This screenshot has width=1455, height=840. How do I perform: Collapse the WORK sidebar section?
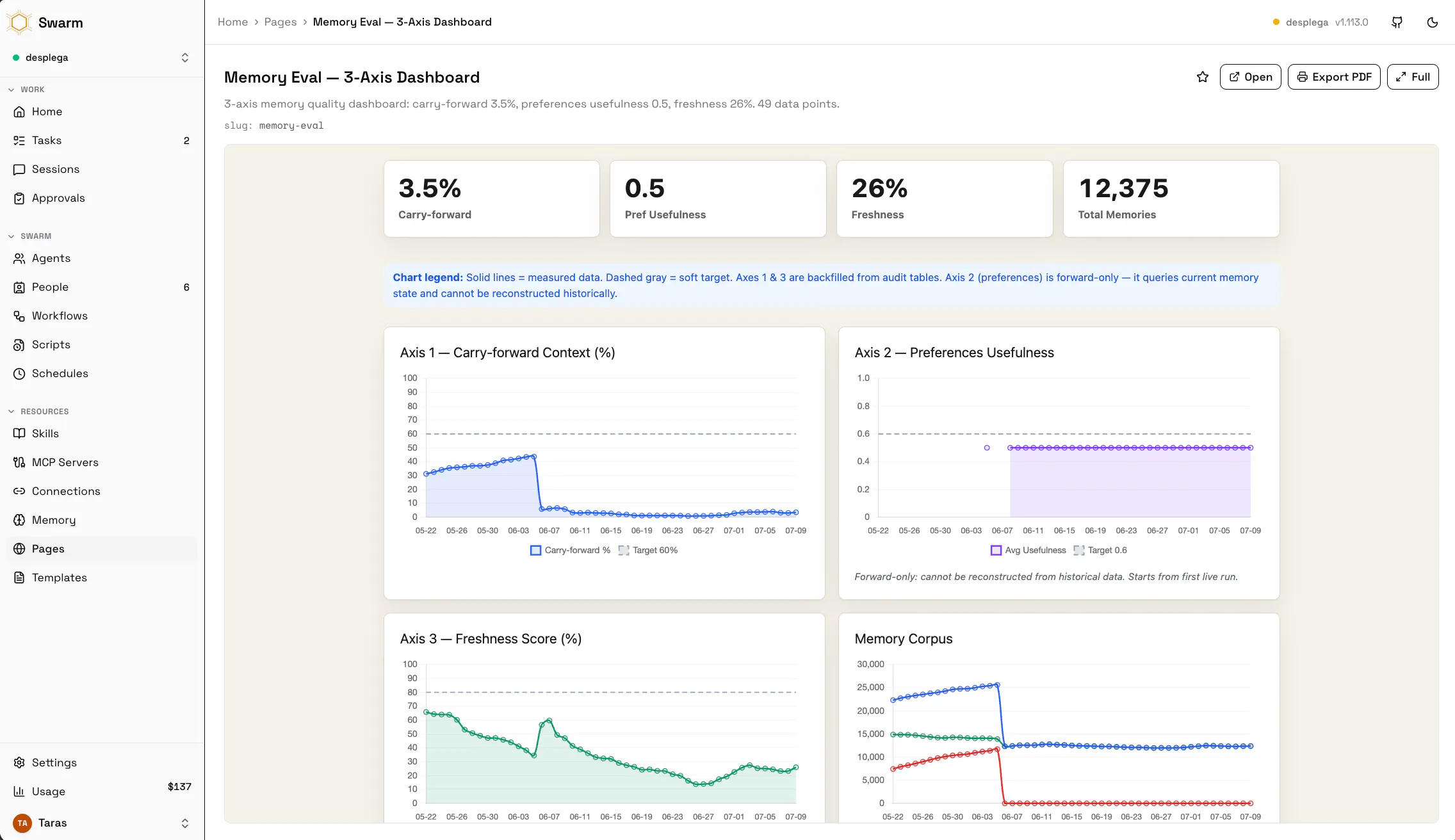27,90
